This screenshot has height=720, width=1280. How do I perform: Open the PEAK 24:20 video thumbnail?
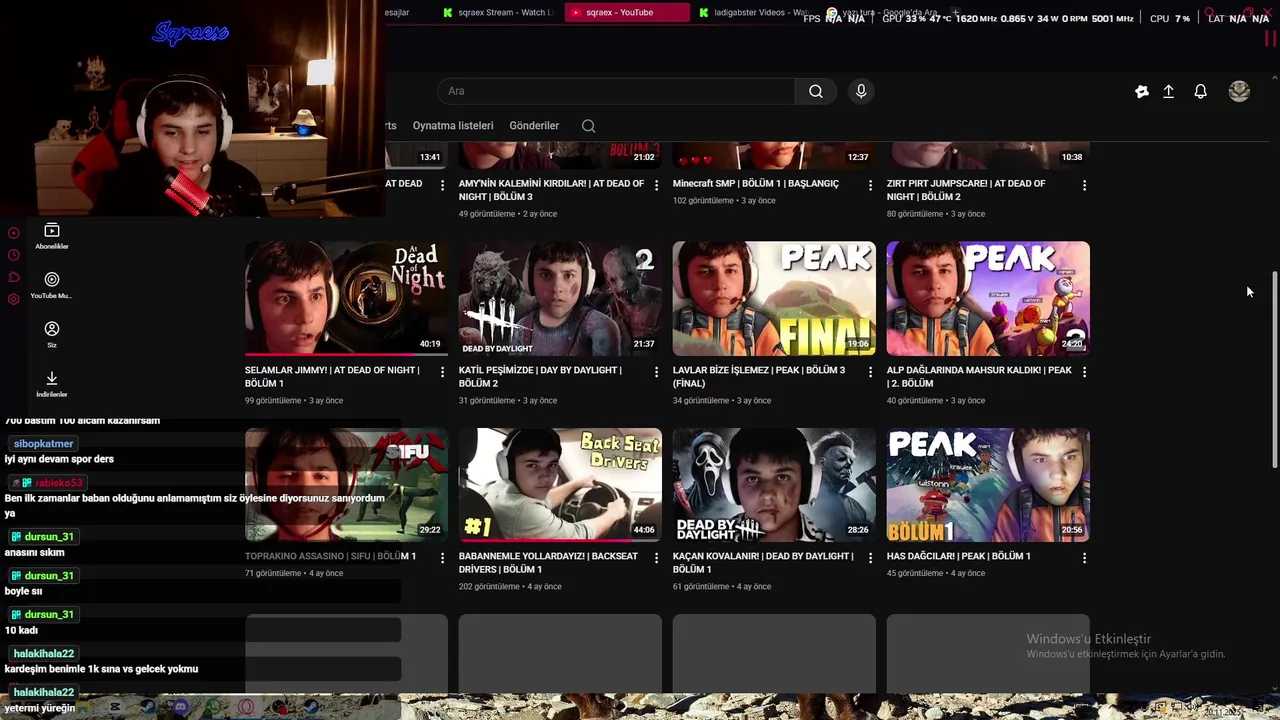click(x=988, y=298)
